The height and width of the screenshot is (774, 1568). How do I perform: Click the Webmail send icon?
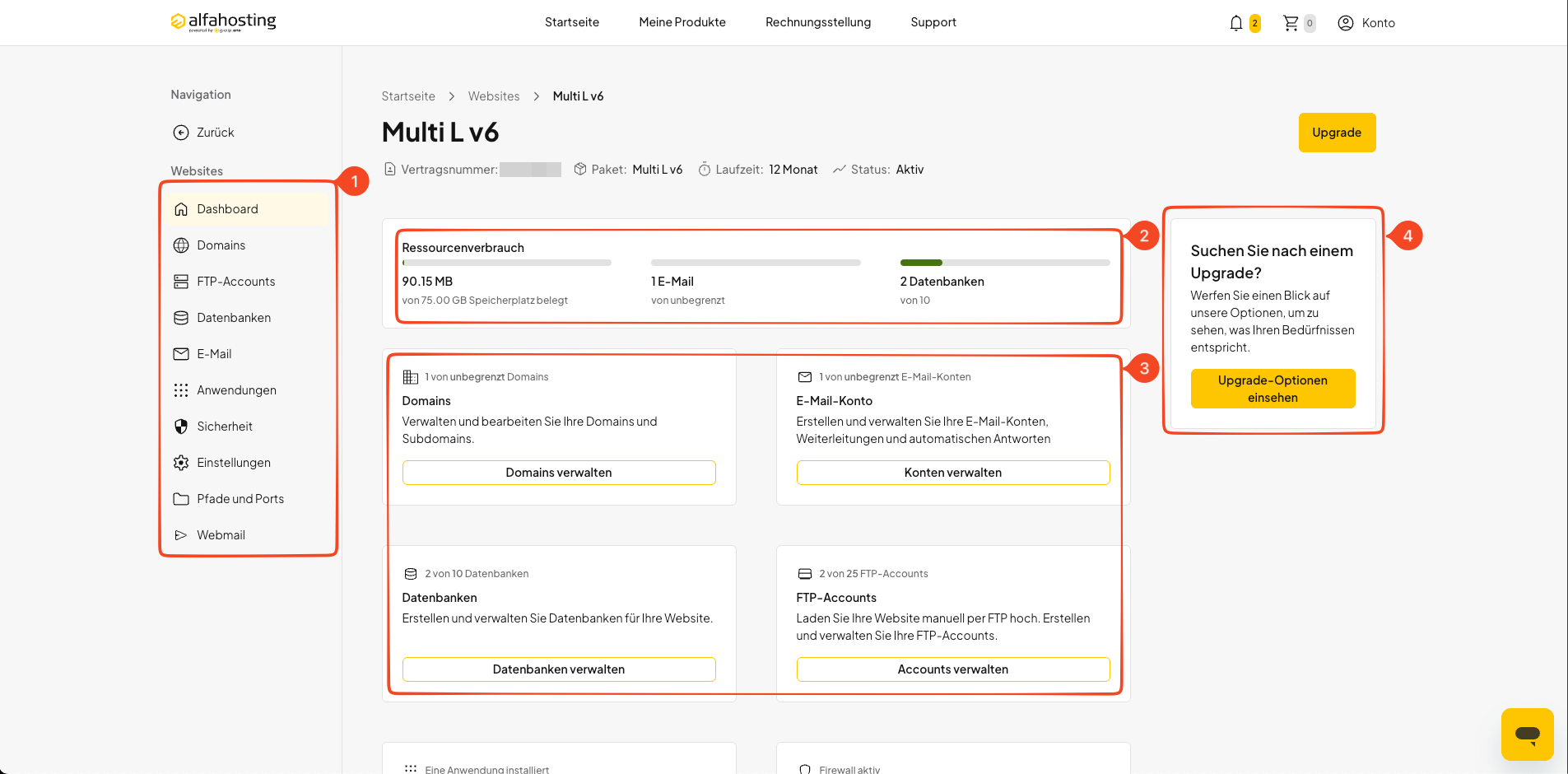click(181, 535)
